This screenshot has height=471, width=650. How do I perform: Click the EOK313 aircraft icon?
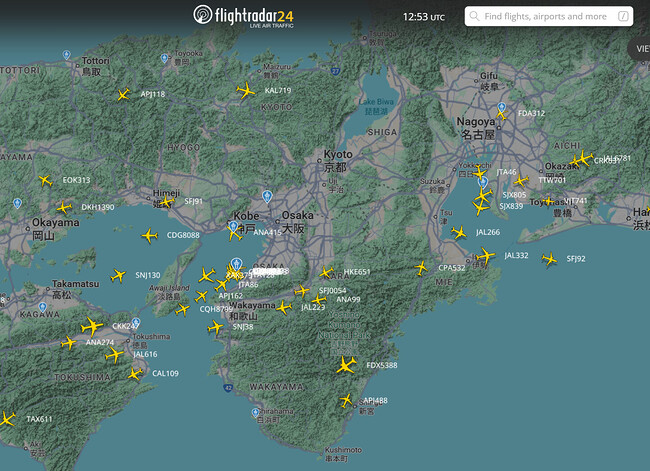[x=44, y=180]
